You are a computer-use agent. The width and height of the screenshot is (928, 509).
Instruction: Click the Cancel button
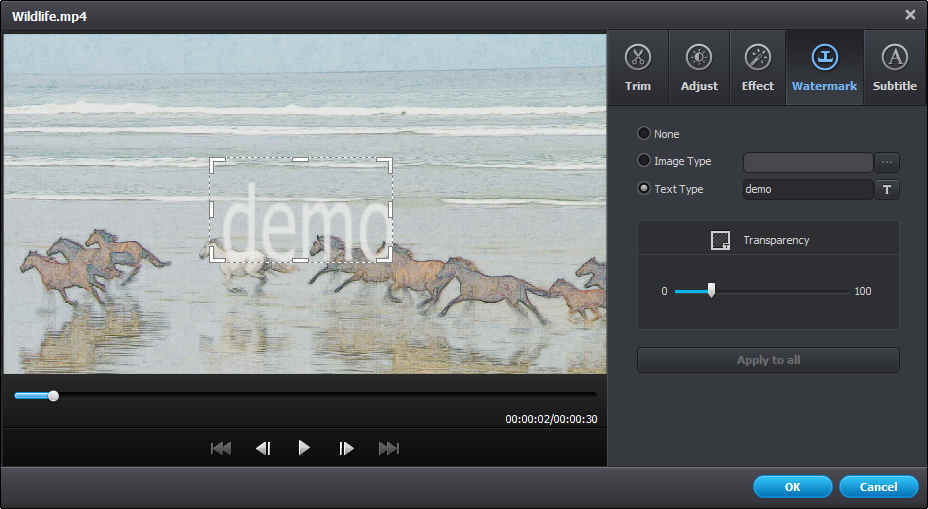(878, 487)
